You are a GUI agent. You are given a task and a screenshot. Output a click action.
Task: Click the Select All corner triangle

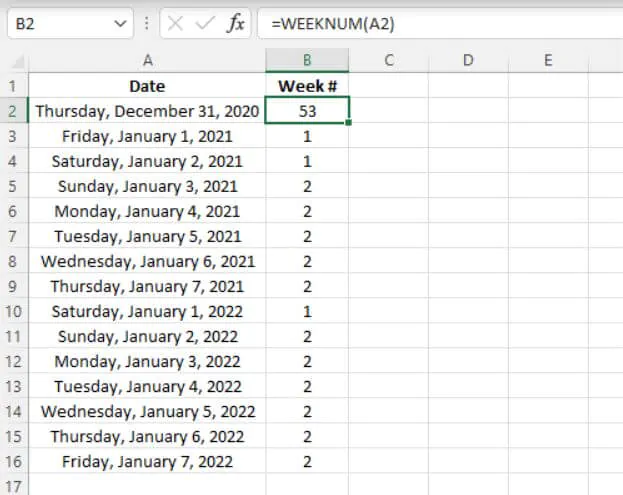[x=14, y=61]
